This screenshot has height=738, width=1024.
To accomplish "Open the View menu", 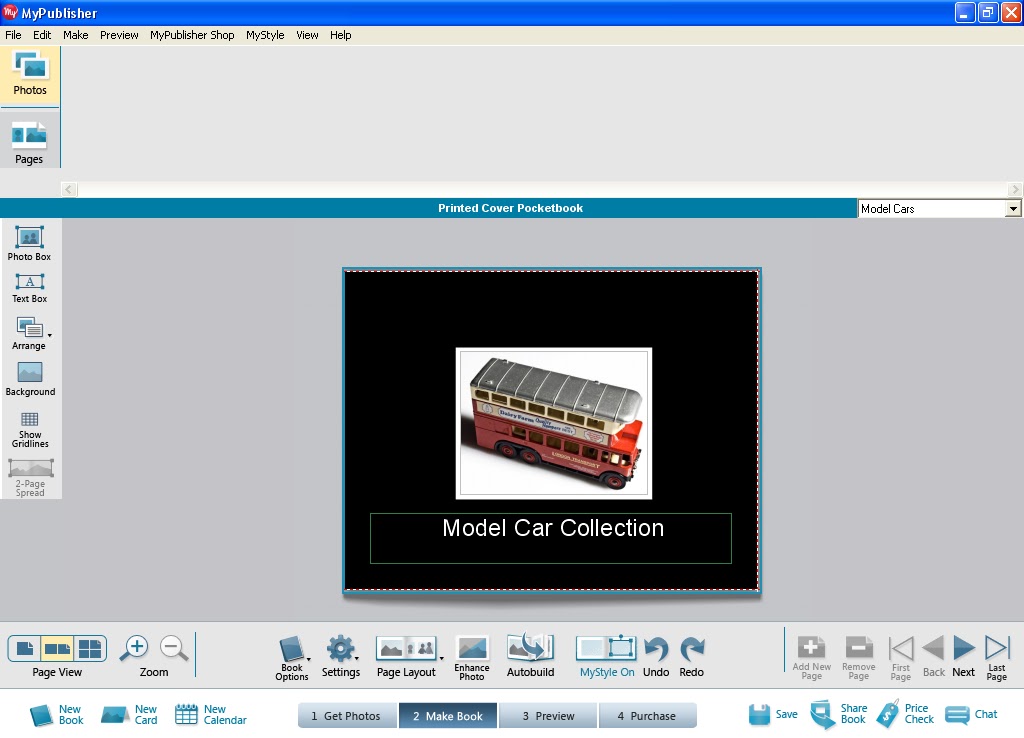I will [x=307, y=35].
